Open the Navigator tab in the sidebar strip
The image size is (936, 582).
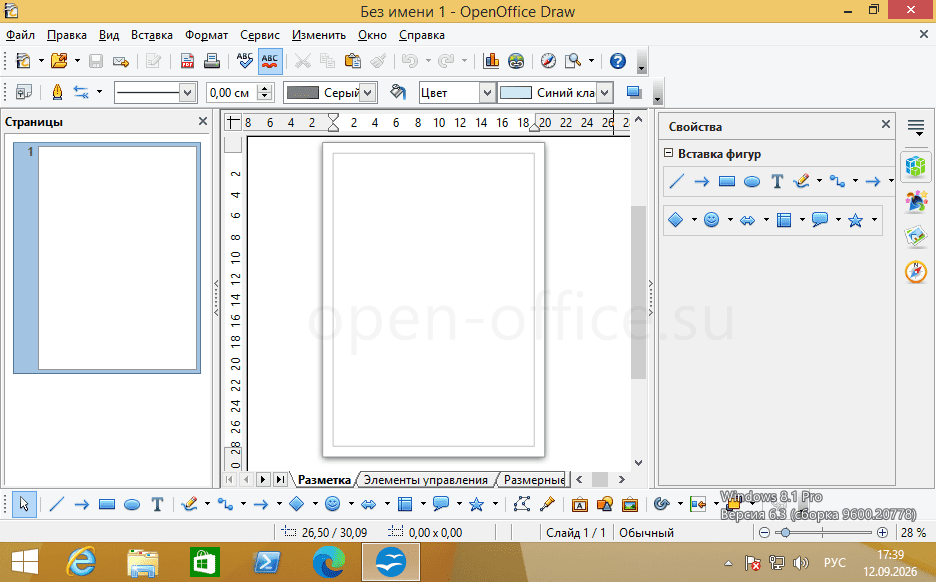(x=916, y=272)
